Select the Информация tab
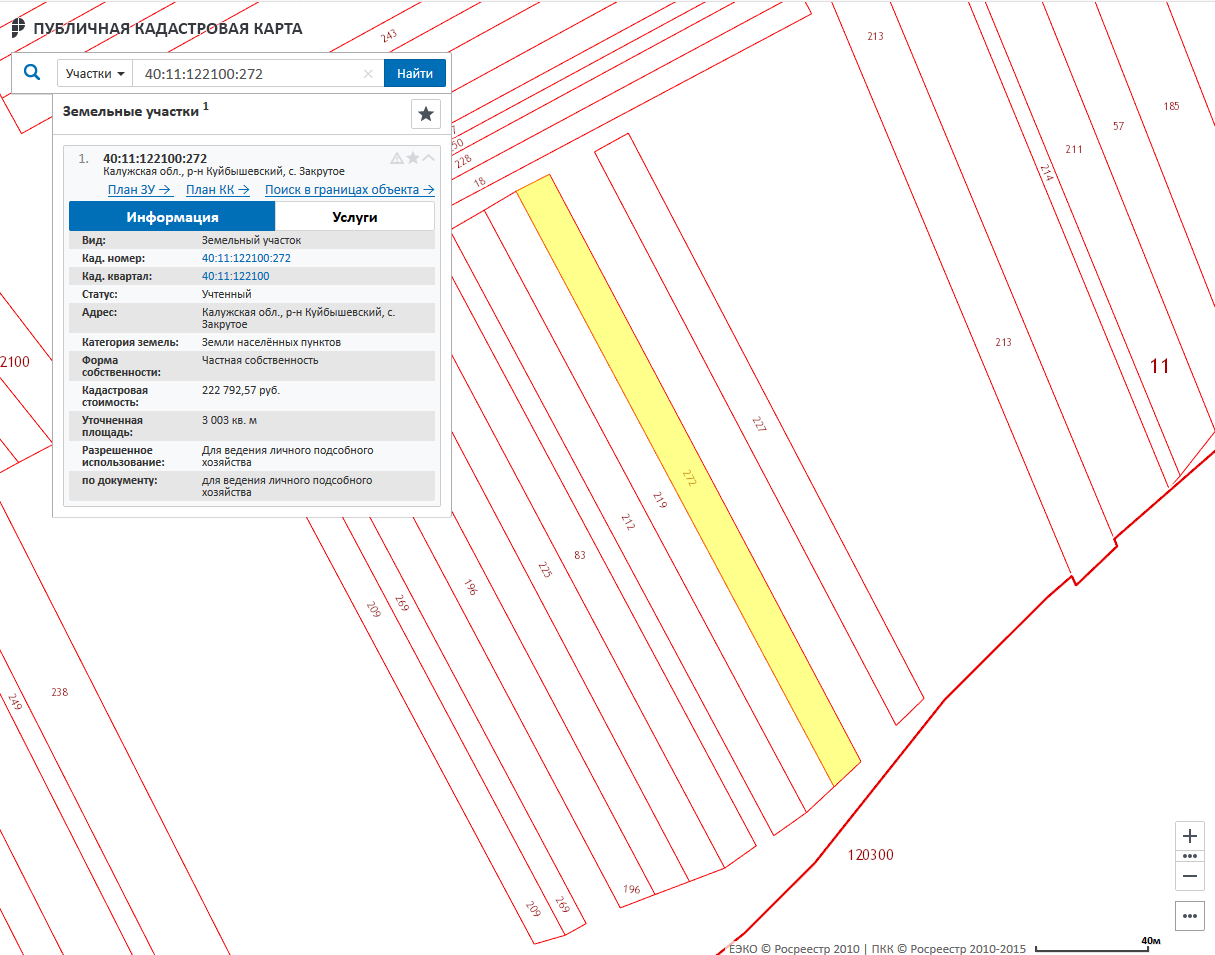Viewport: 1215px width, 955px height. pos(172,217)
